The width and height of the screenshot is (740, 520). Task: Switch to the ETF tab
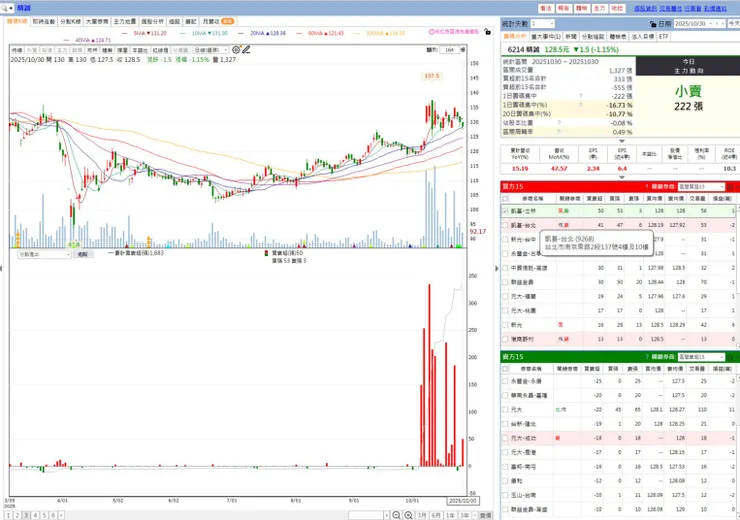coord(664,36)
